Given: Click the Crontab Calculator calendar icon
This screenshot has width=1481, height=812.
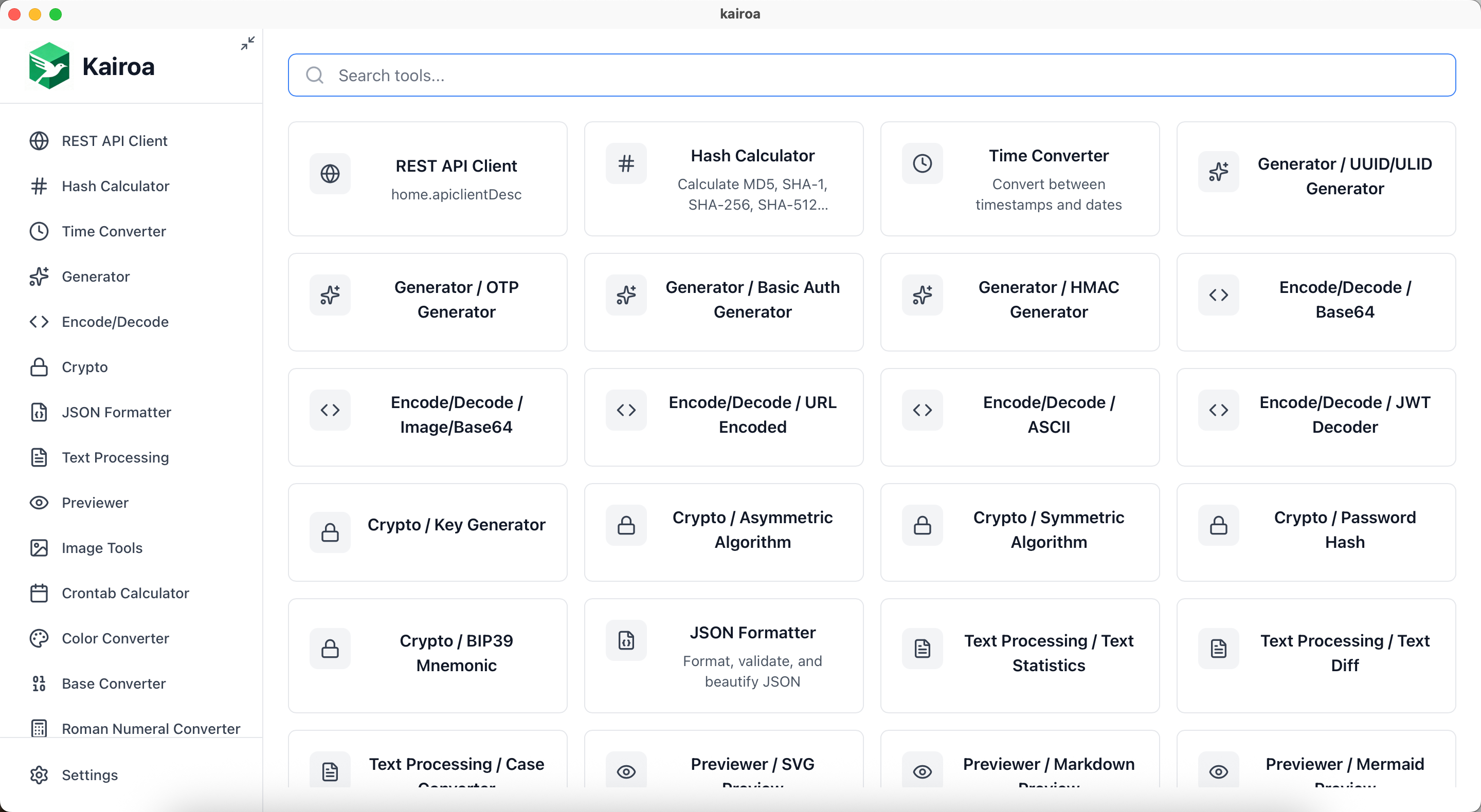Looking at the screenshot, I should point(39,593).
